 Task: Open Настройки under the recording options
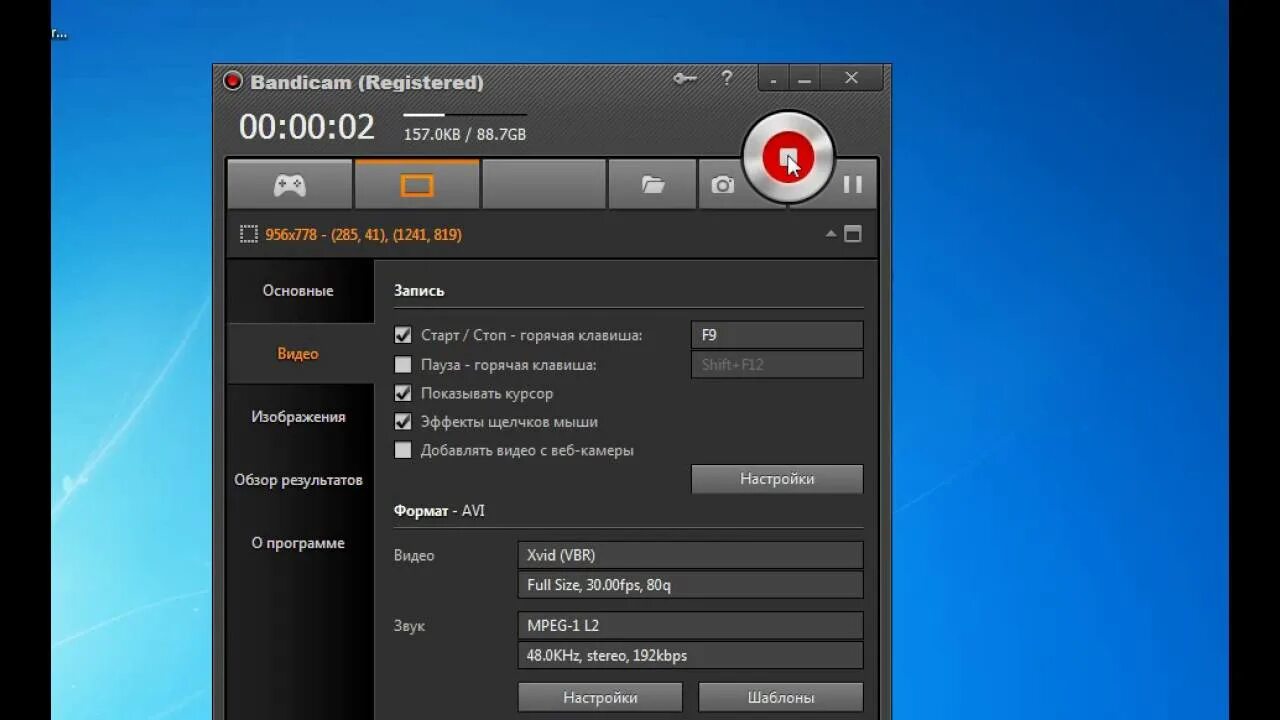pyautogui.click(x=777, y=479)
